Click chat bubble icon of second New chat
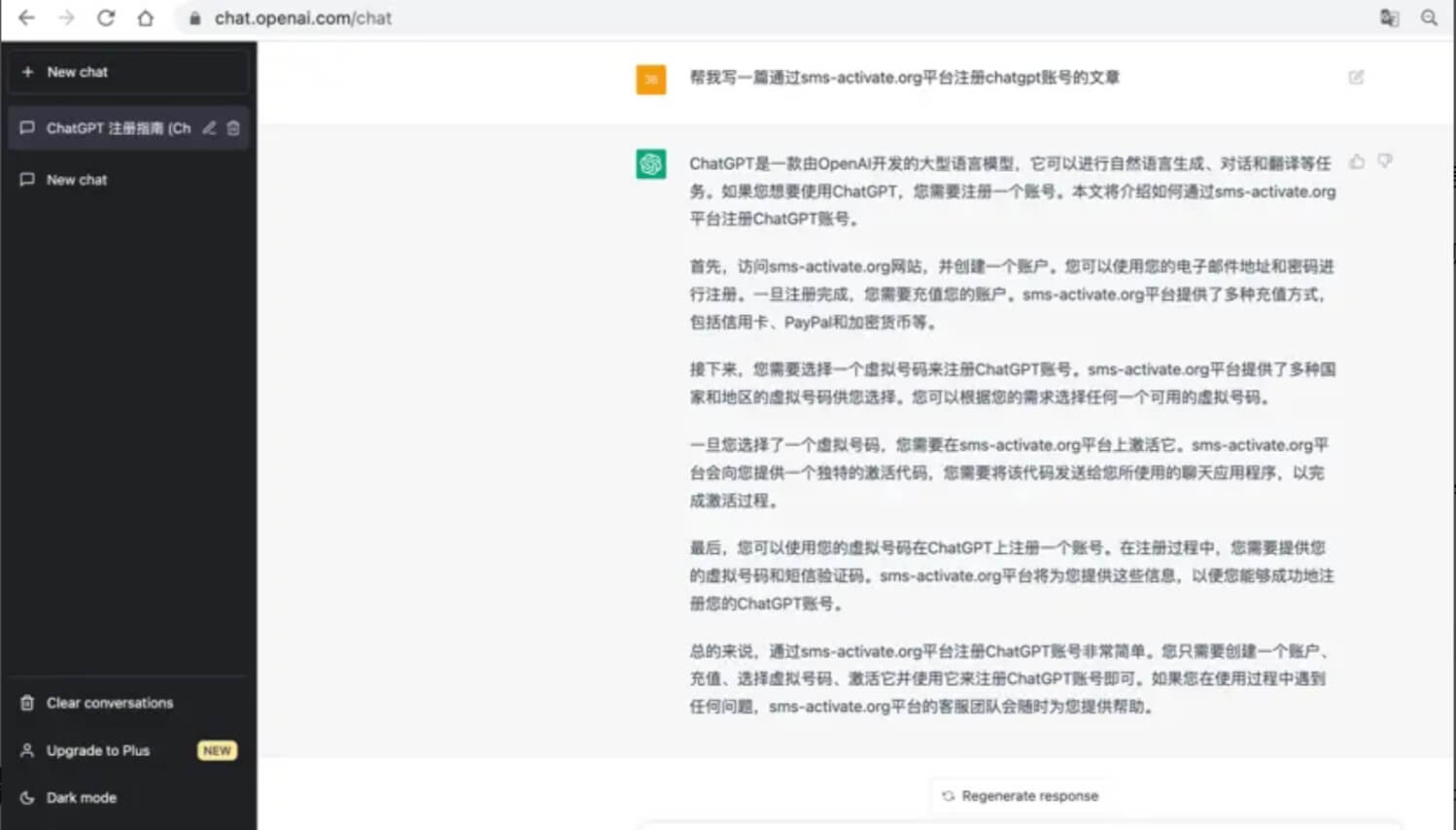The height and width of the screenshot is (830, 1456). (27, 180)
